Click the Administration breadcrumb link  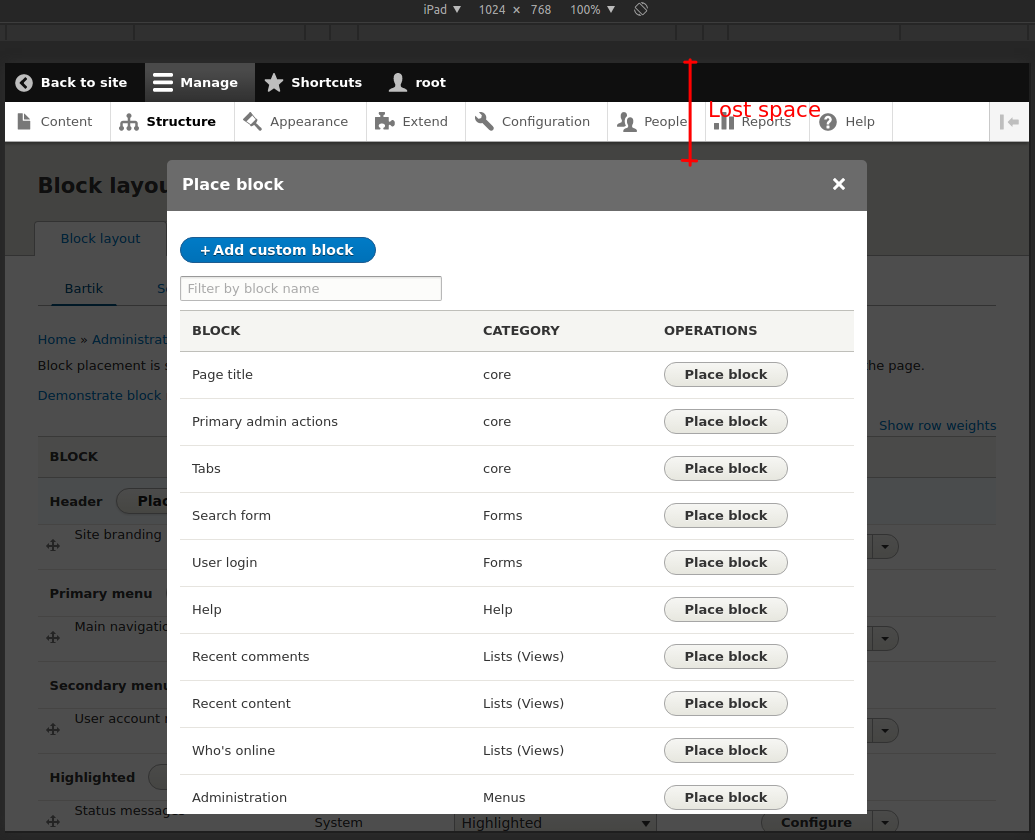(x=129, y=339)
